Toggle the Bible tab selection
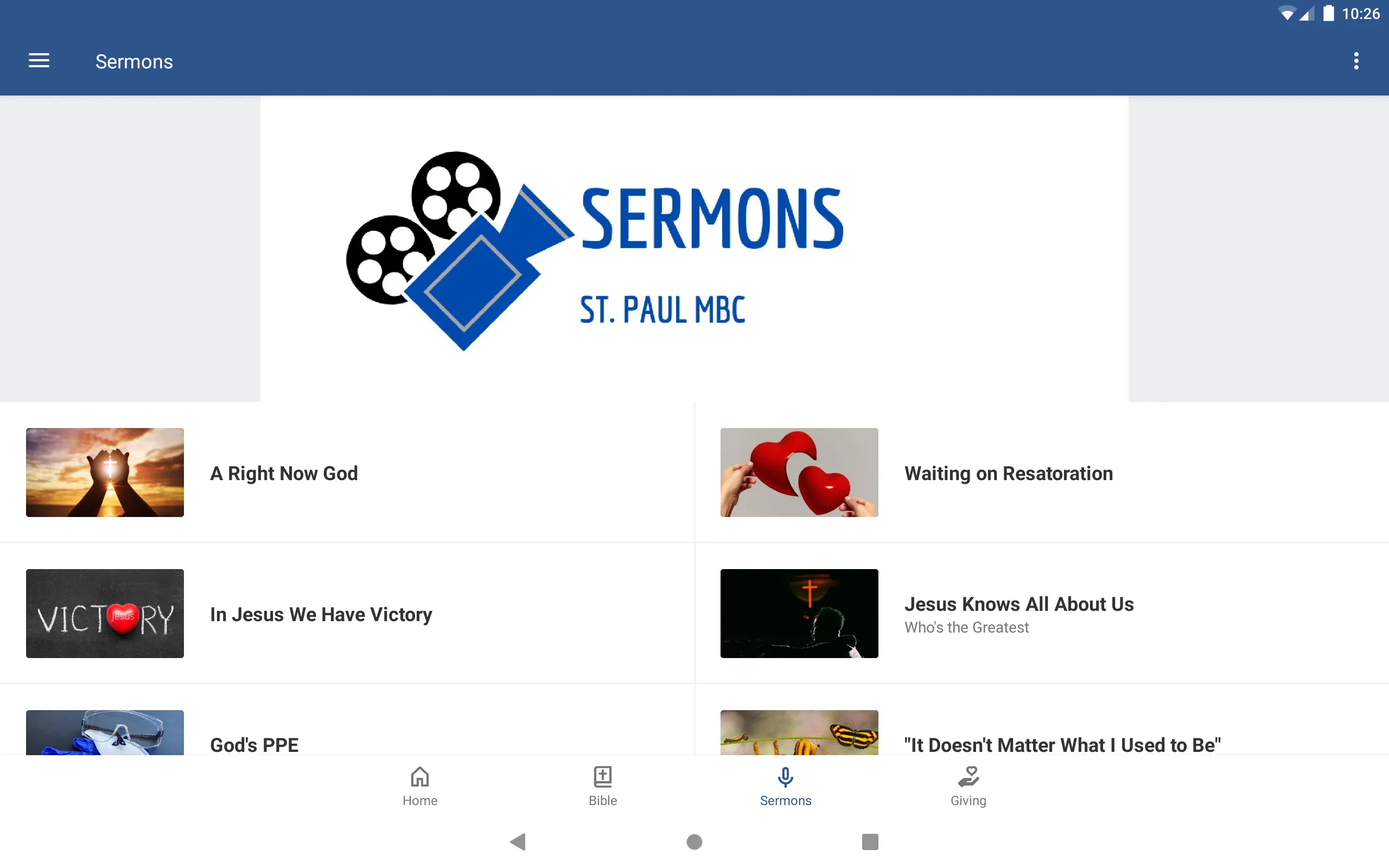The height and width of the screenshot is (868, 1389). (x=601, y=785)
